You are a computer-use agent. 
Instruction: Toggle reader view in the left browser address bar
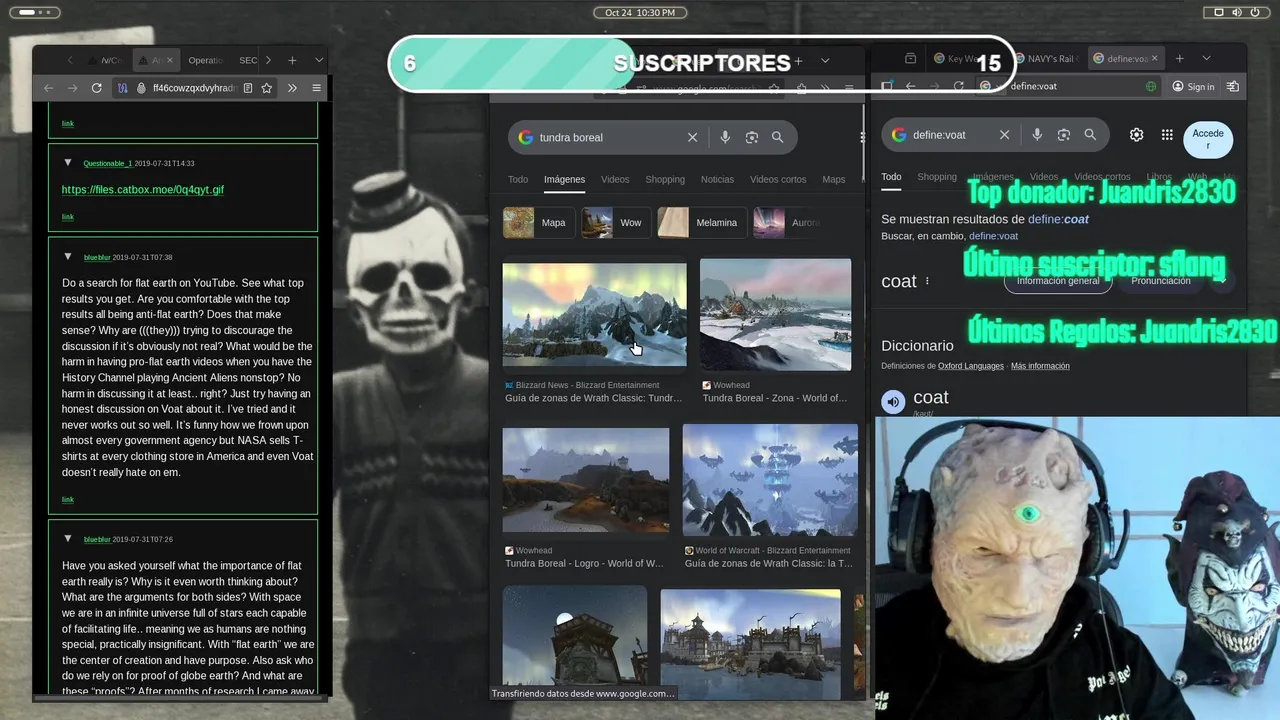click(248, 88)
